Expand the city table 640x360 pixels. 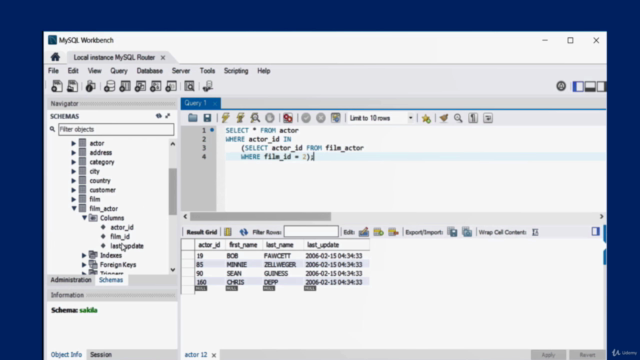(x=73, y=171)
